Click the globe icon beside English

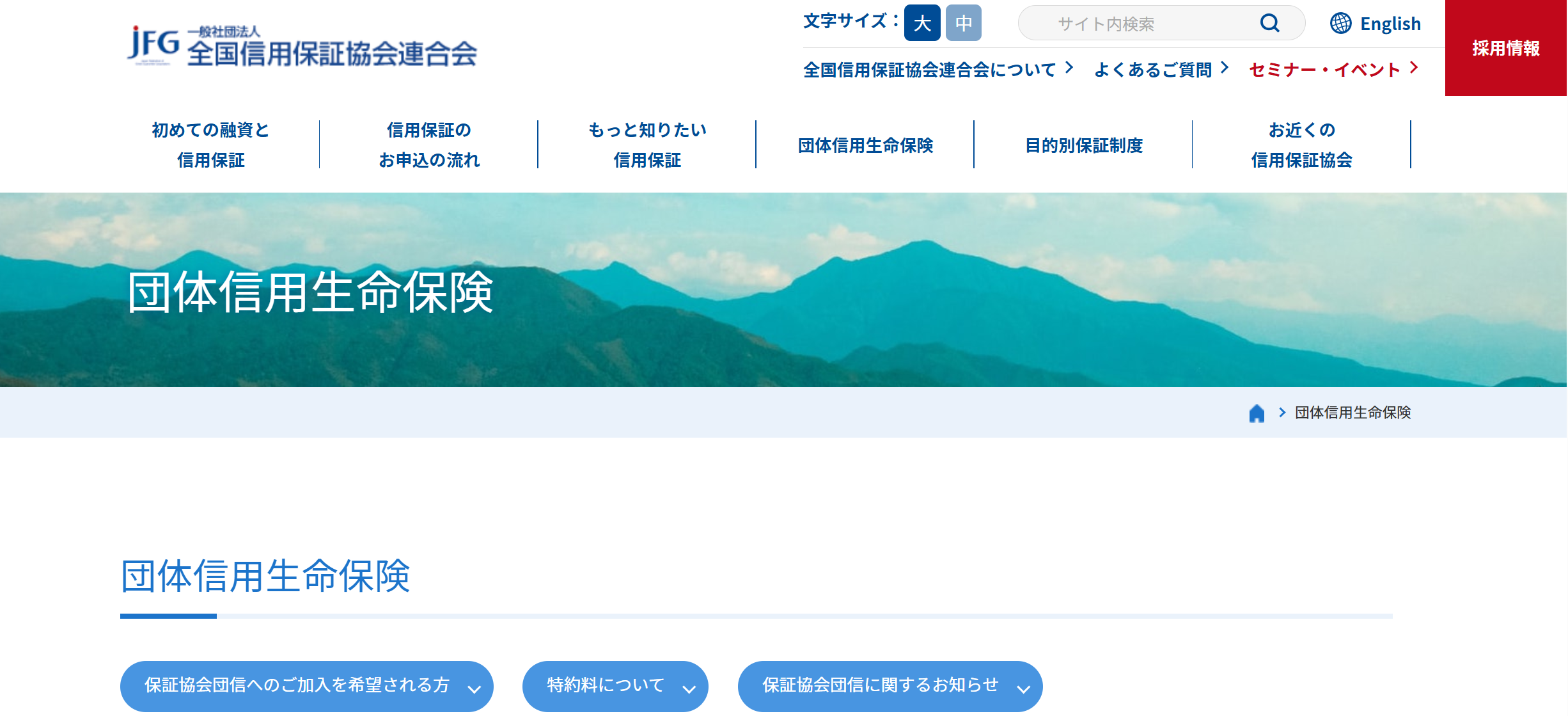[x=1340, y=24]
